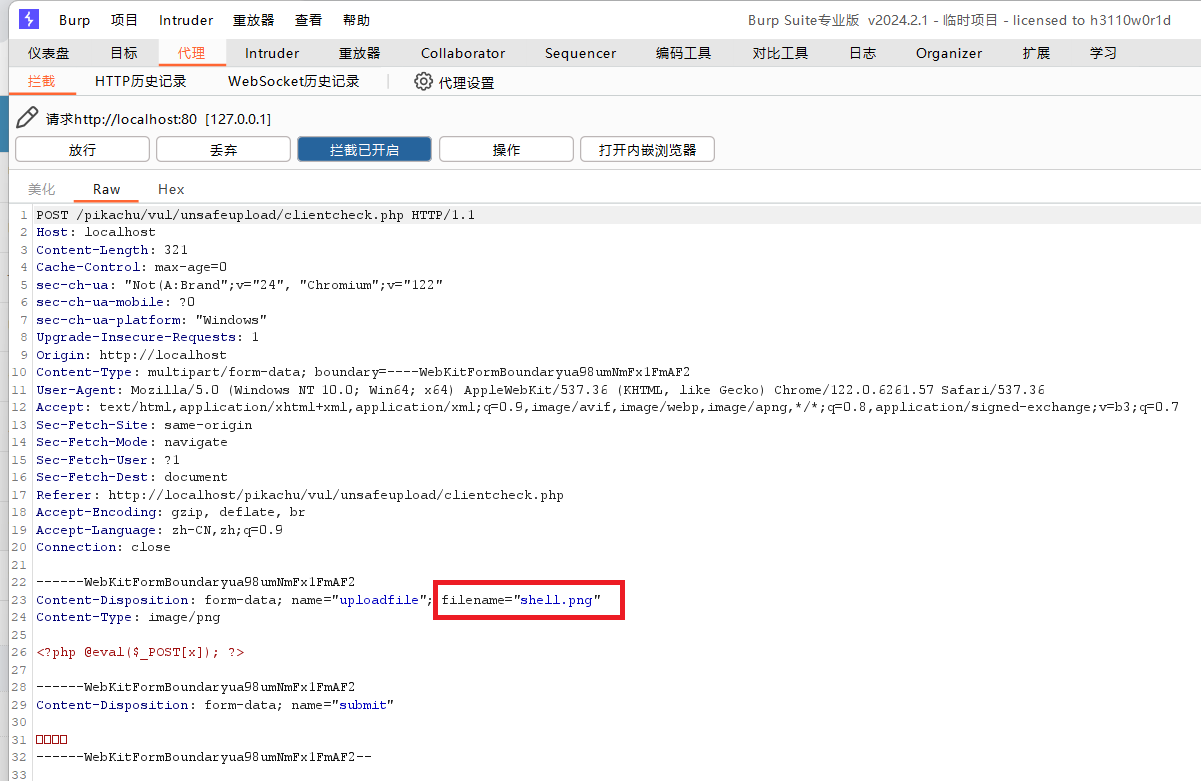This screenshot has width=1201, height=781.
Task: Open the Organizer tab
Action: coord(949,53)
